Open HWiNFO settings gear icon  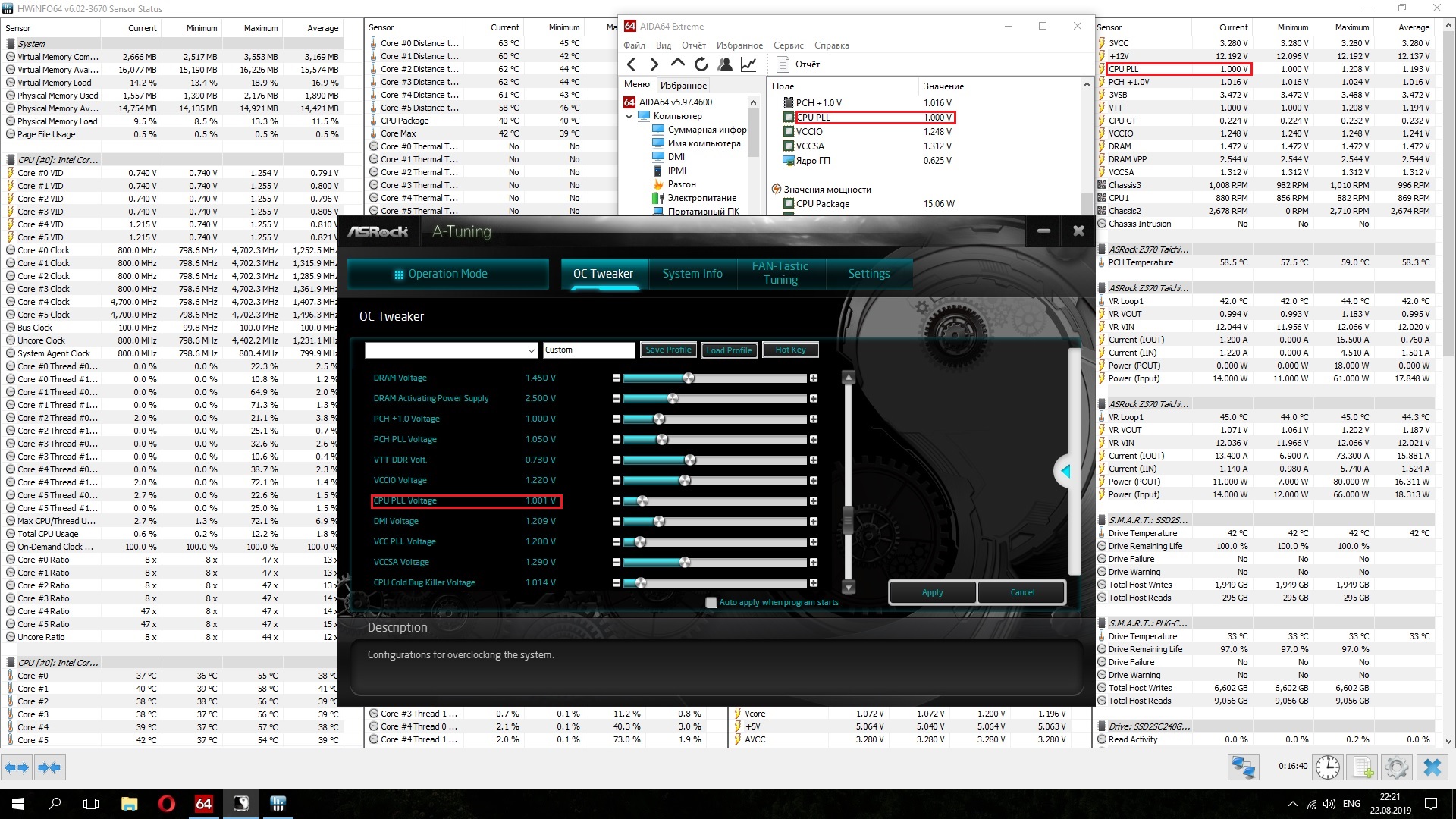click(1396, 767)
